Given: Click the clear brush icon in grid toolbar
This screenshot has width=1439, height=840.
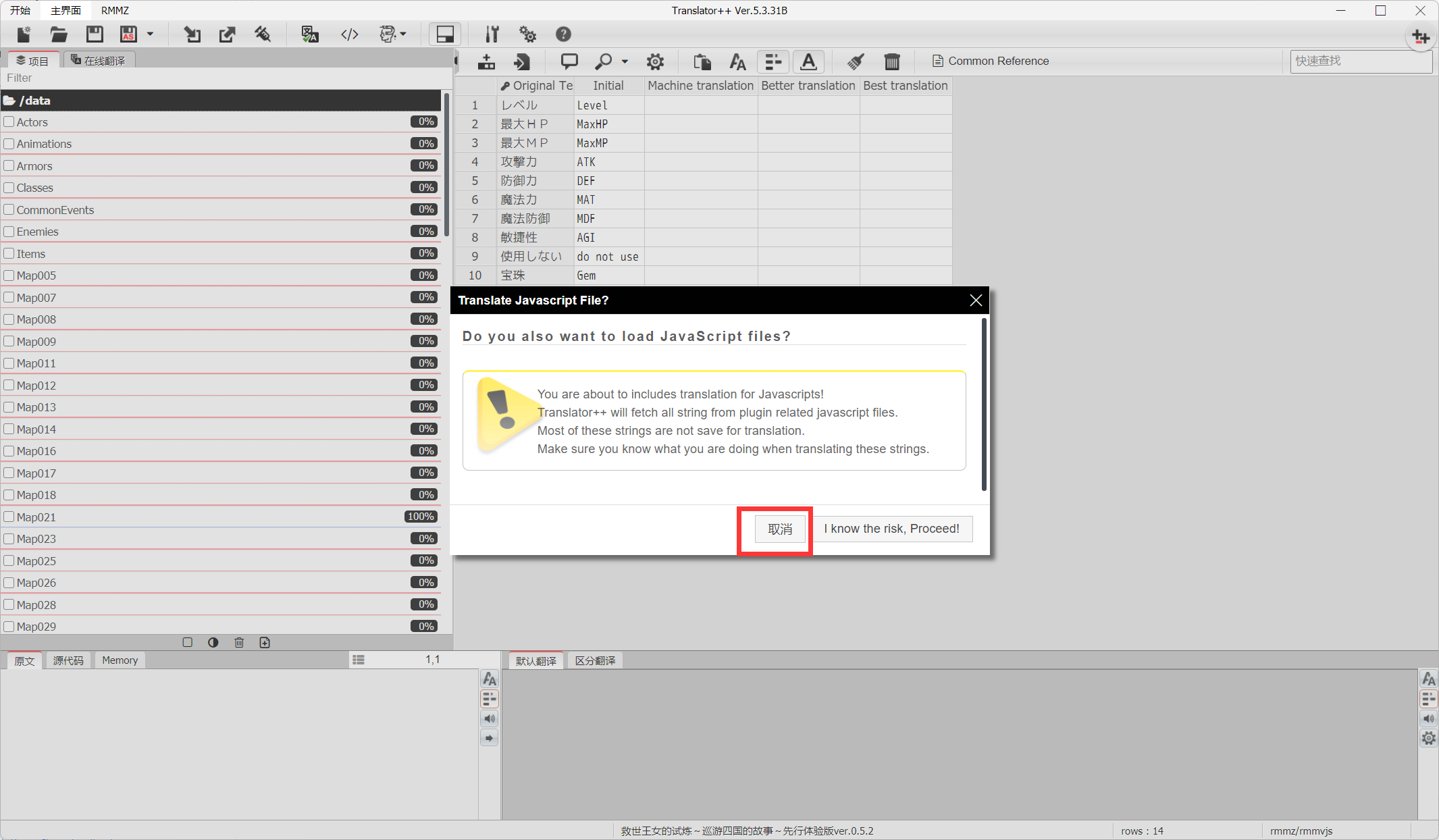Looking at the screenshot, I should pyautogui.click(x=856, y=61).
